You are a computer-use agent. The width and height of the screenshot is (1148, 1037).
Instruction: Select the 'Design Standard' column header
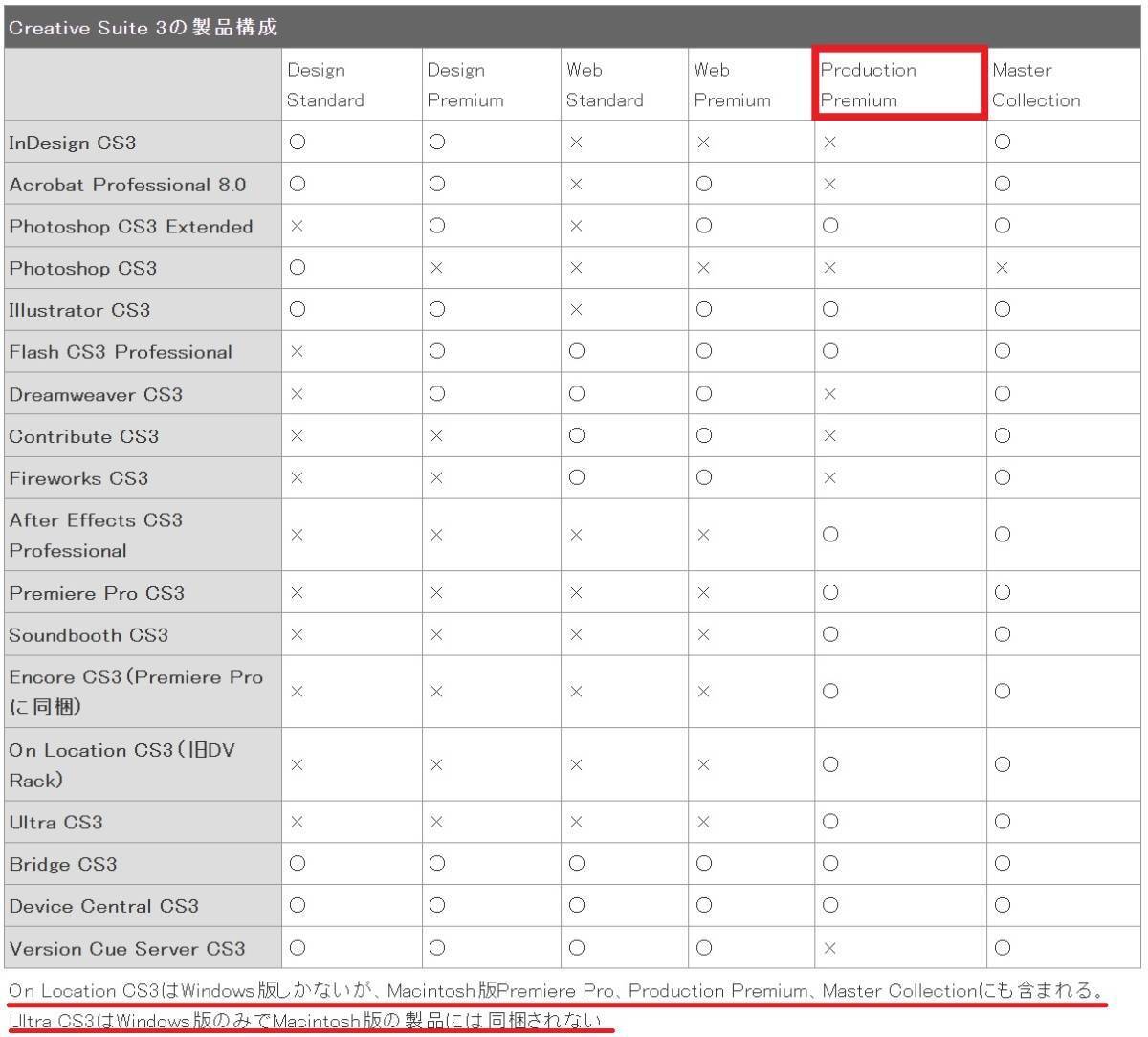point(325,84)
